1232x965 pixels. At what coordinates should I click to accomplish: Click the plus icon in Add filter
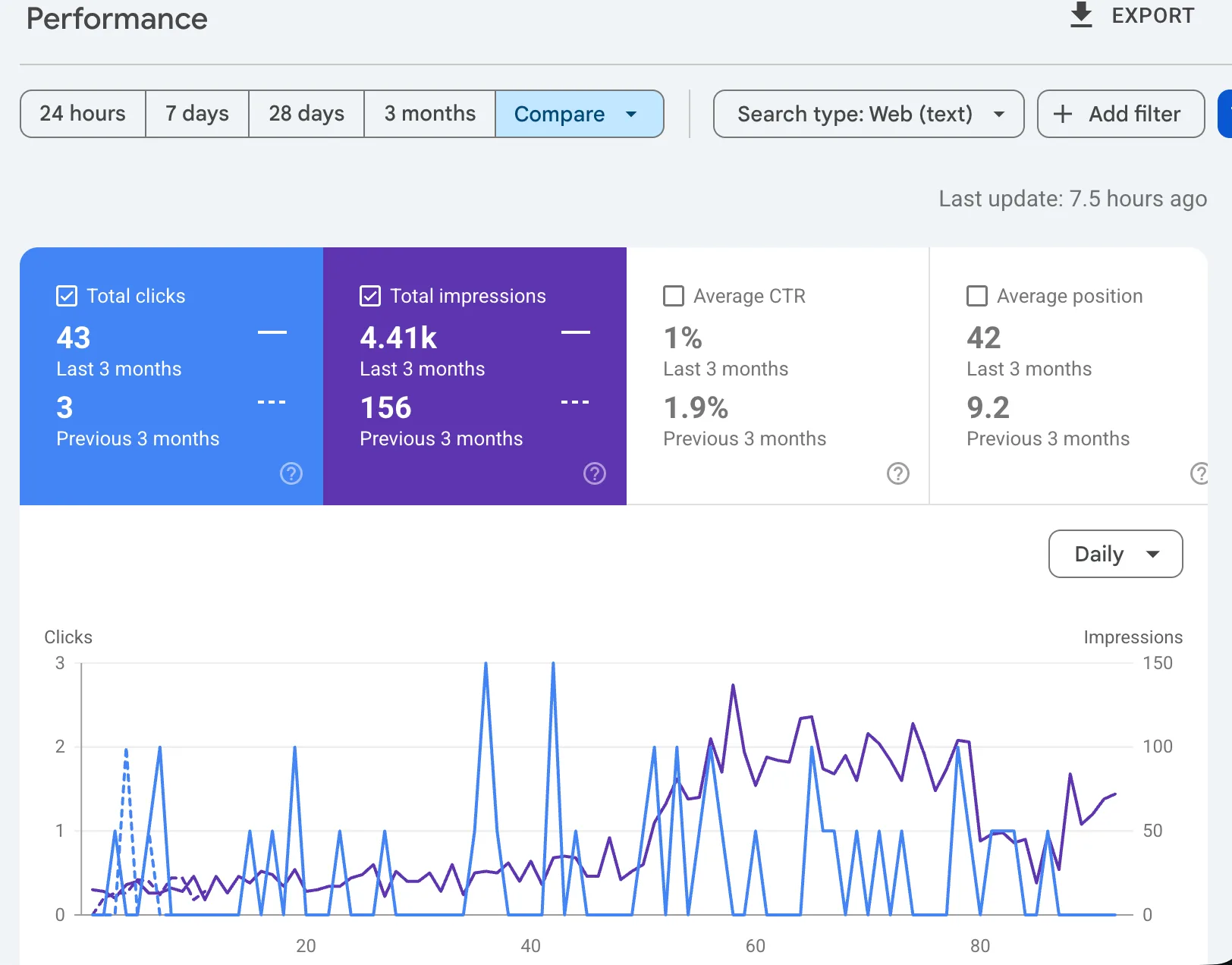pyautogui.click(x=1063, y=114)
